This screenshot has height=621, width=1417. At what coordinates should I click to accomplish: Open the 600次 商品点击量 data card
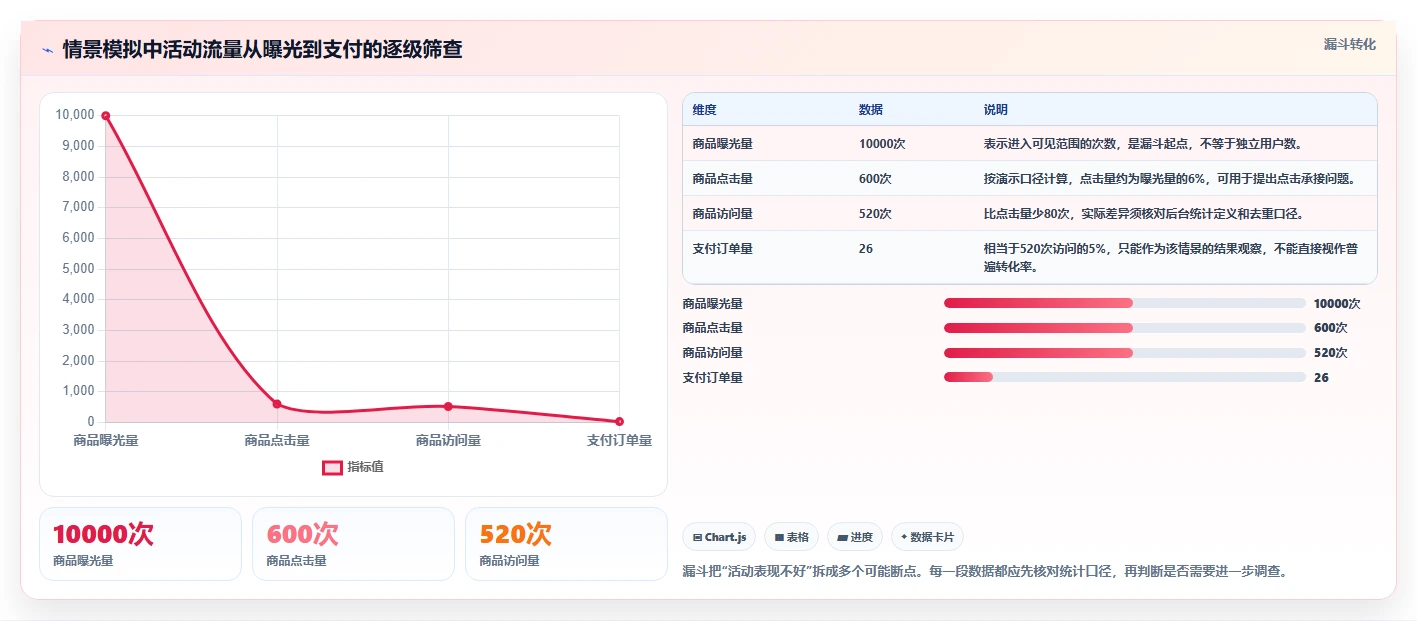(353, 544)
